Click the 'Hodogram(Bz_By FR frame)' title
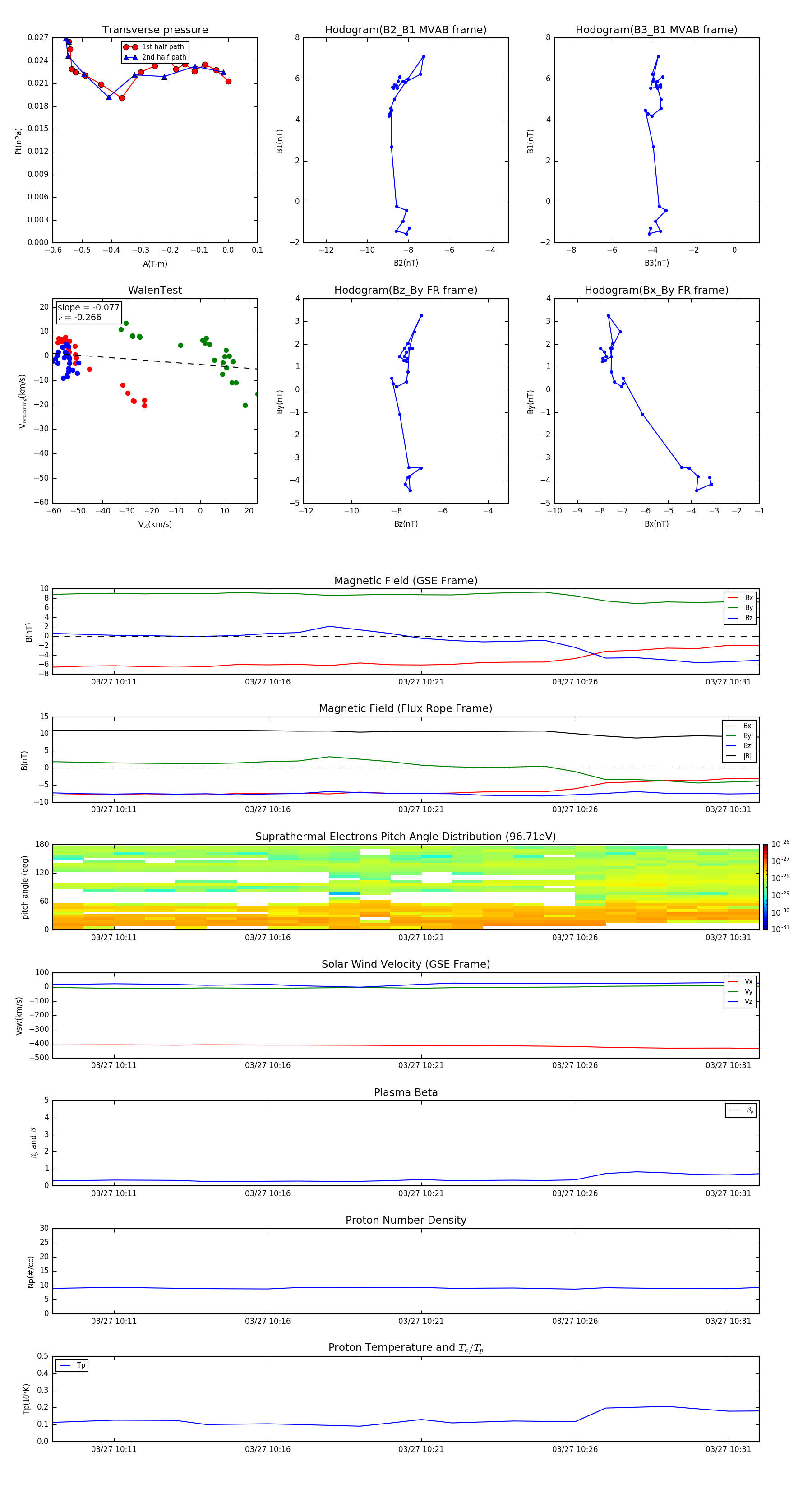812x1489 pixels. point(406,290)
